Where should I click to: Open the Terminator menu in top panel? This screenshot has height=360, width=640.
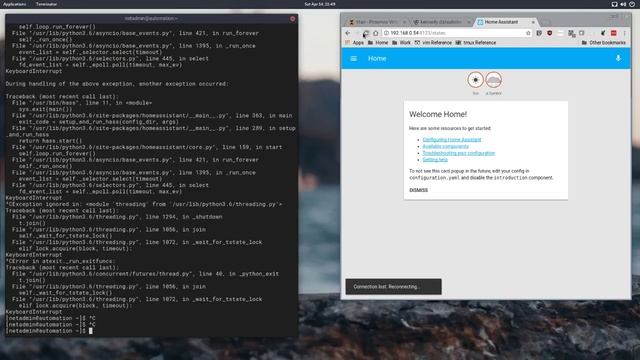click(46, 4)
